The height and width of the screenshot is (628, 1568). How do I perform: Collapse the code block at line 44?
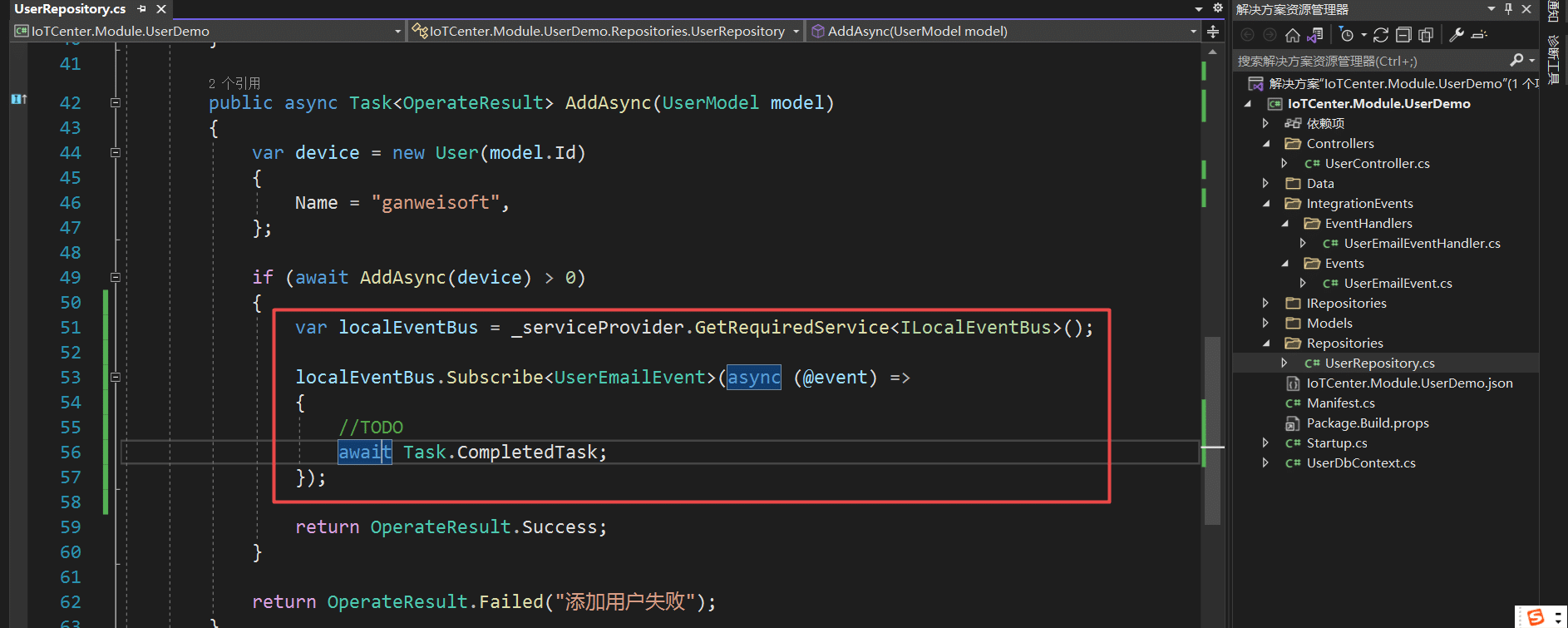[x=116, y=153]
